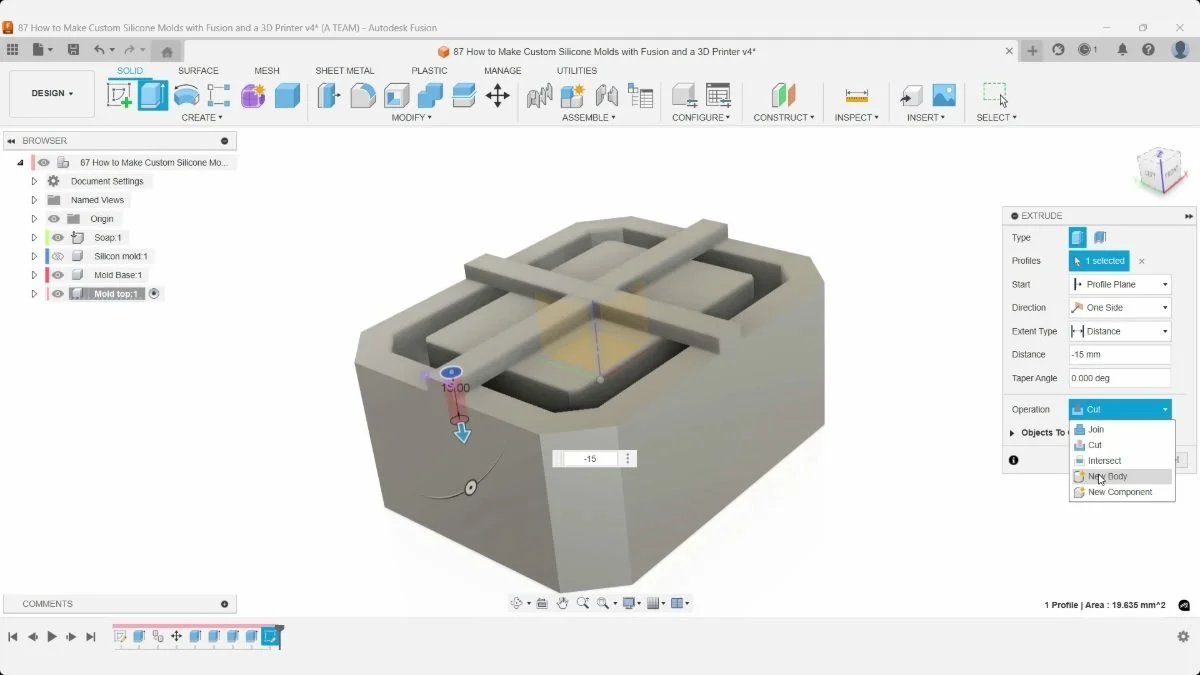
Task: Open the Start dropdown set to Profile Plane
Action: point(1120,284)
